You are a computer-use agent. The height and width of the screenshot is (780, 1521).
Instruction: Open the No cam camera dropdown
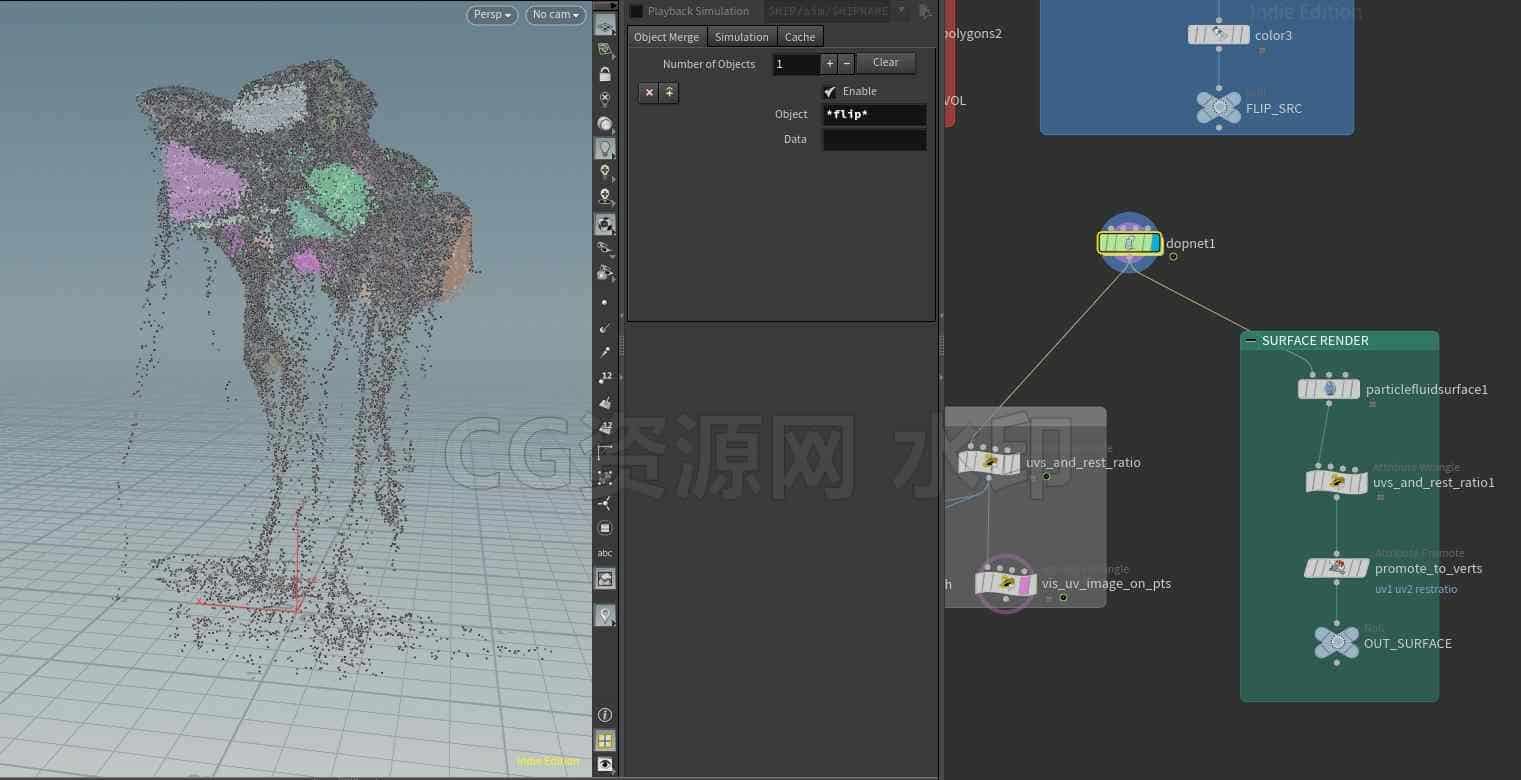pyautogui.click(x=555, y=14)
